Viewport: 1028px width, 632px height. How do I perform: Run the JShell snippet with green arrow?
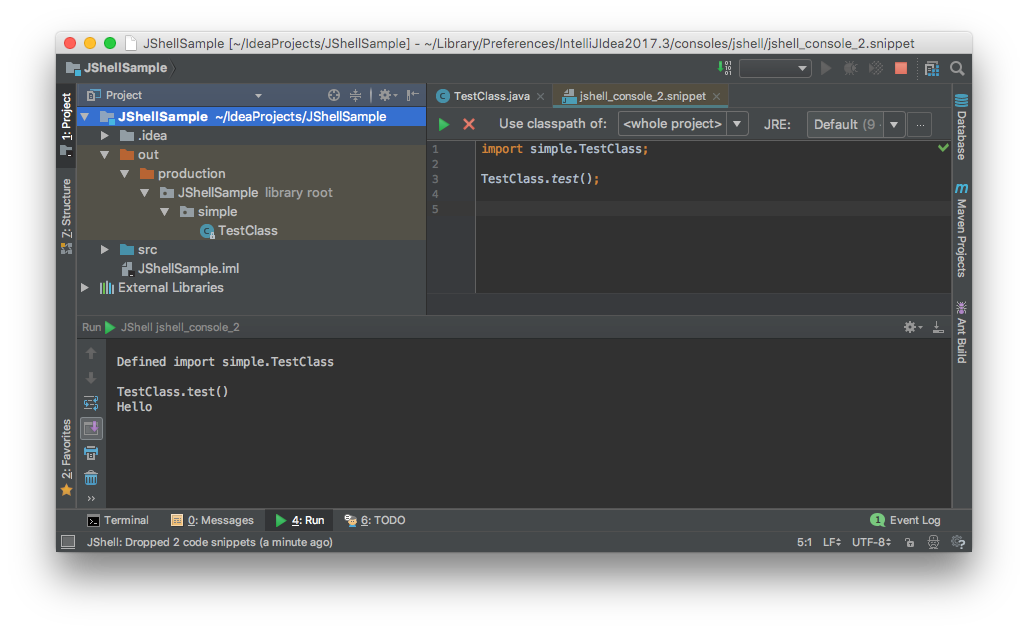tap(444, 124)
